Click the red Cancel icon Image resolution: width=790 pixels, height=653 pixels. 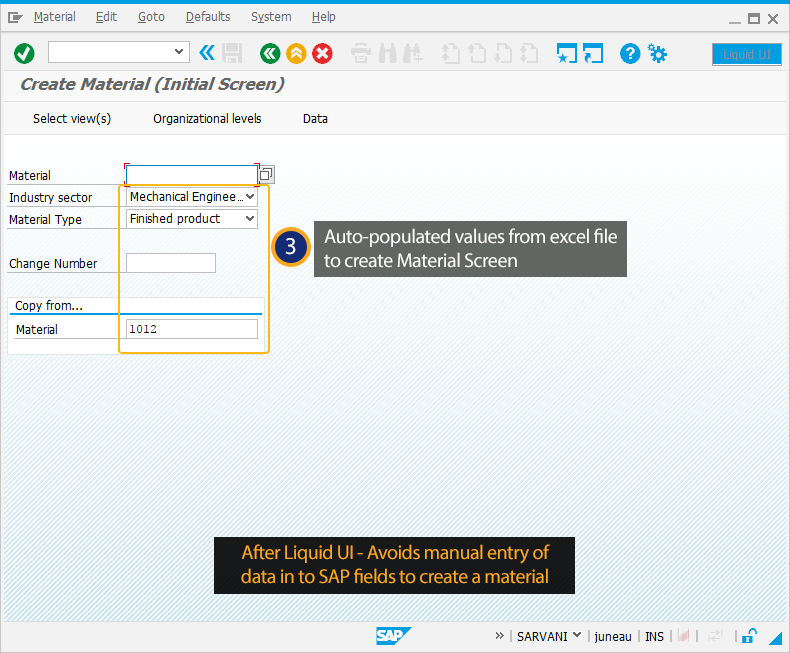pos(322,53)
